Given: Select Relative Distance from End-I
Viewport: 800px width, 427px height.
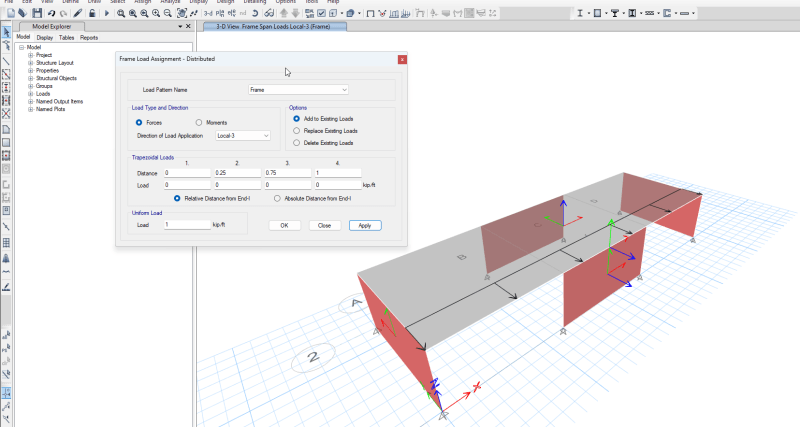Looking at the screenshot, I should (177, 198).
